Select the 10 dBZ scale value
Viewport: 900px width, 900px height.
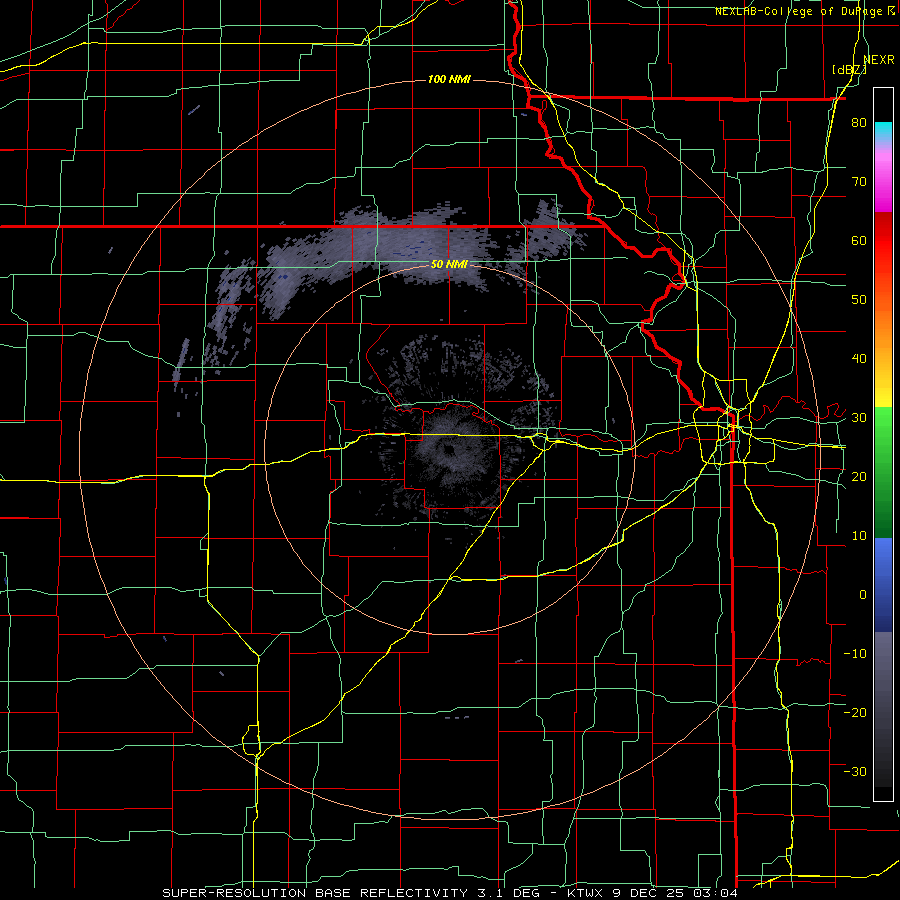[859, 536]
